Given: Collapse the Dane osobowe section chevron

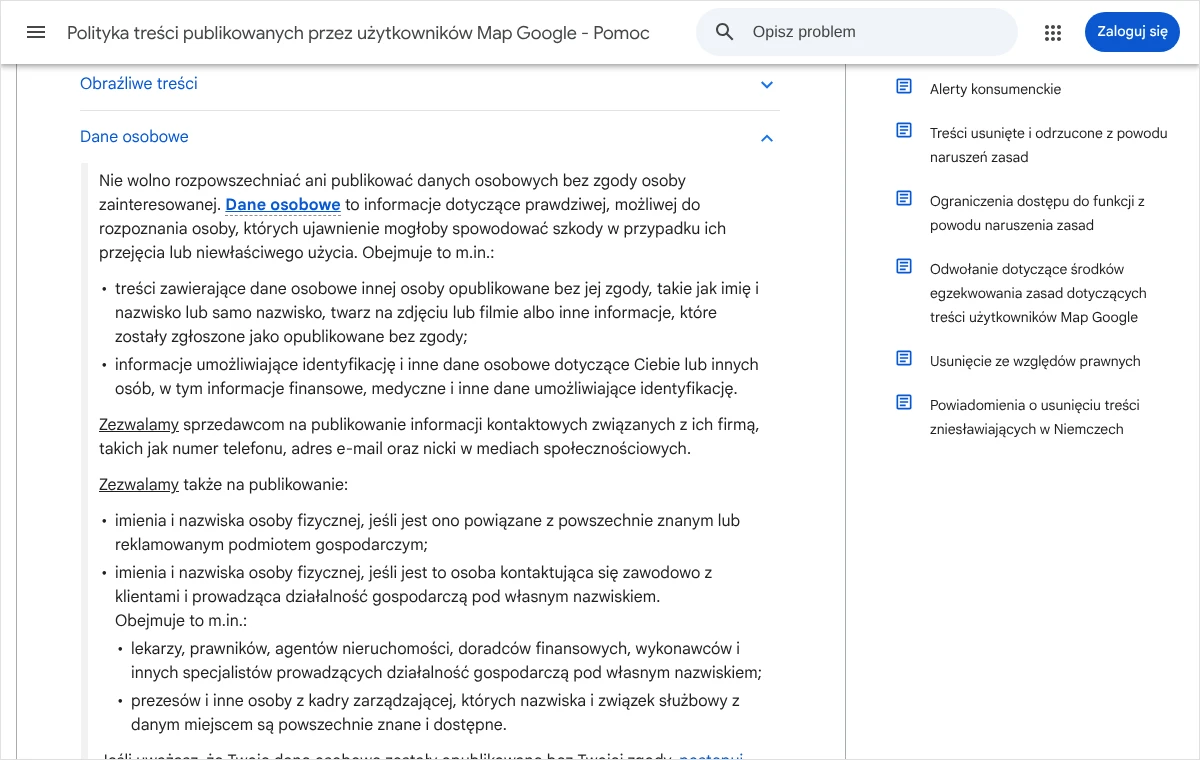Looking at the screenshot, I should 767,138.
